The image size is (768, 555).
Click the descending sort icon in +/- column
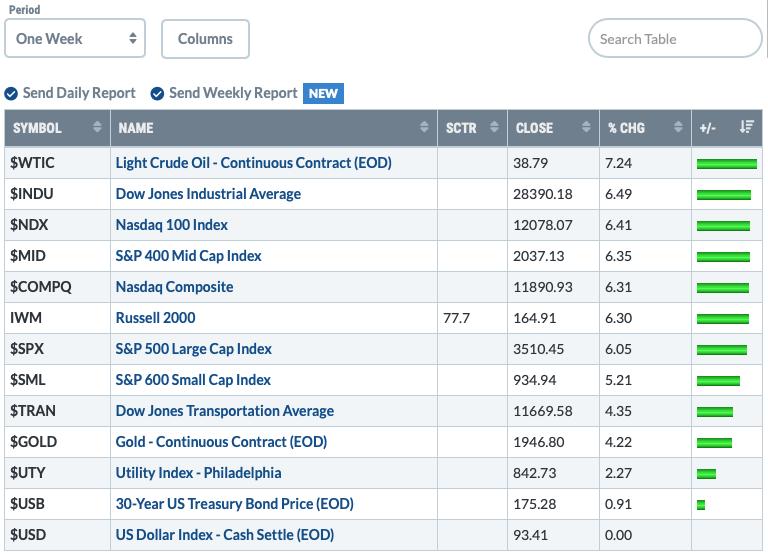pos(747,127)
